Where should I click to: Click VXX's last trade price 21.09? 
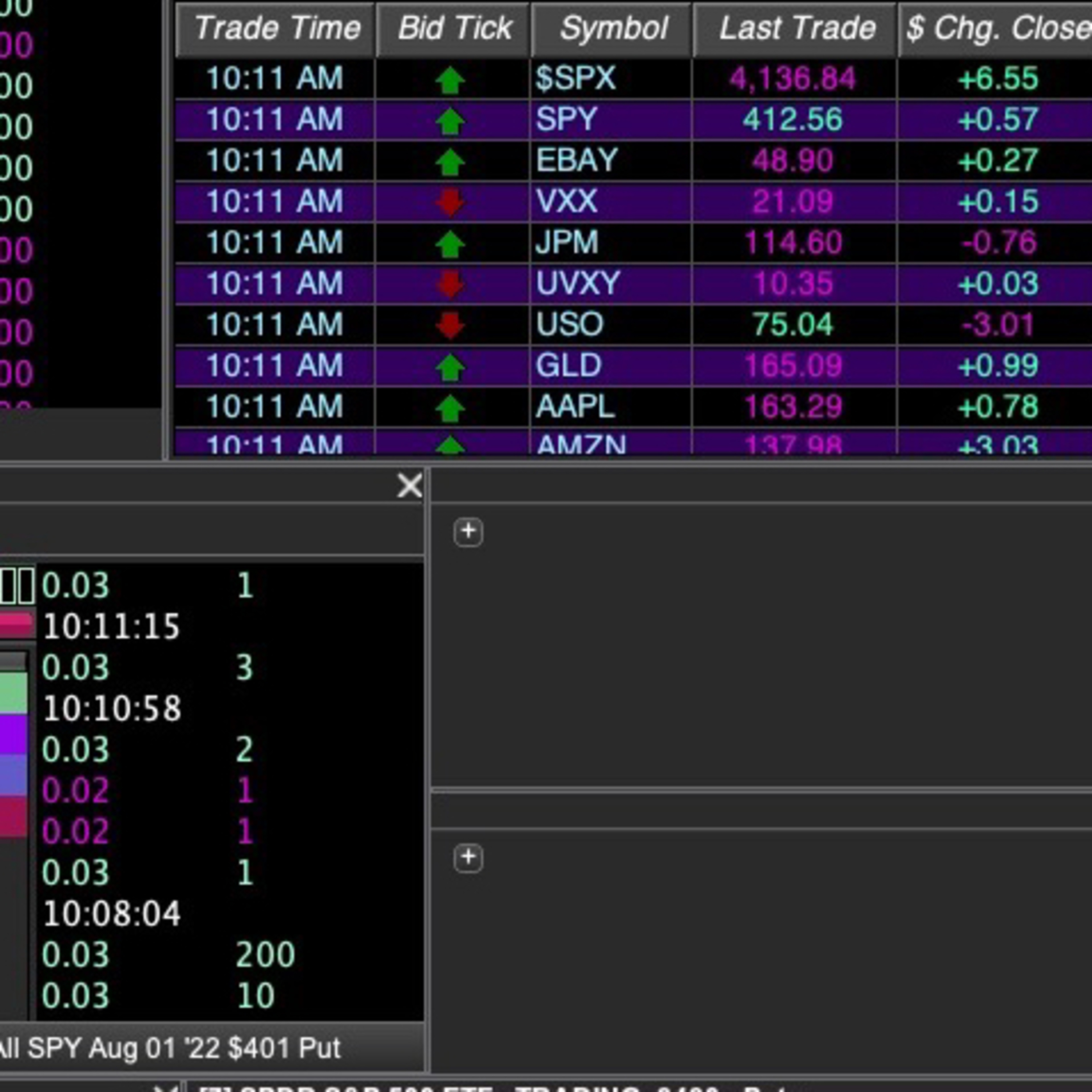(792, 202)
